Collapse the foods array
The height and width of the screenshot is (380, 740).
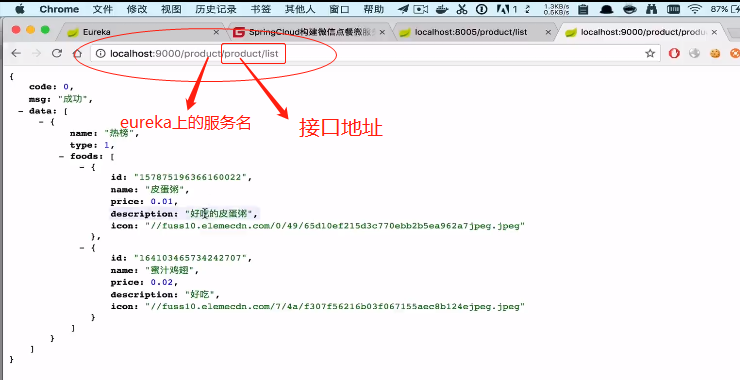(61, 157)
